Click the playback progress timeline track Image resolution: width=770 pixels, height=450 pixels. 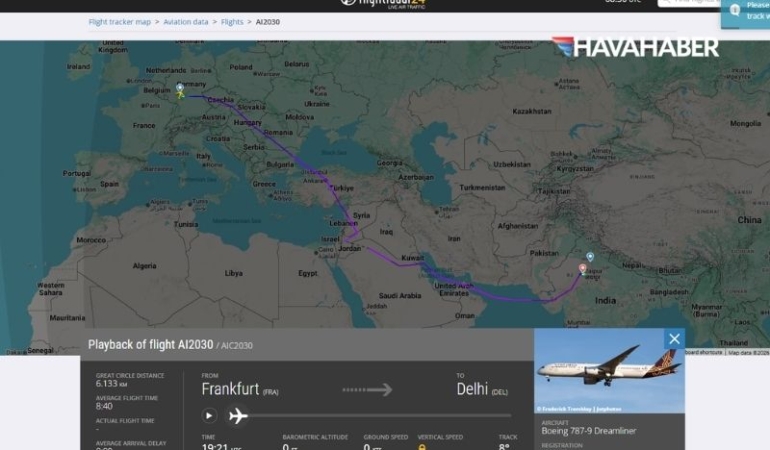pyautogui.click(x=379, y=416)
